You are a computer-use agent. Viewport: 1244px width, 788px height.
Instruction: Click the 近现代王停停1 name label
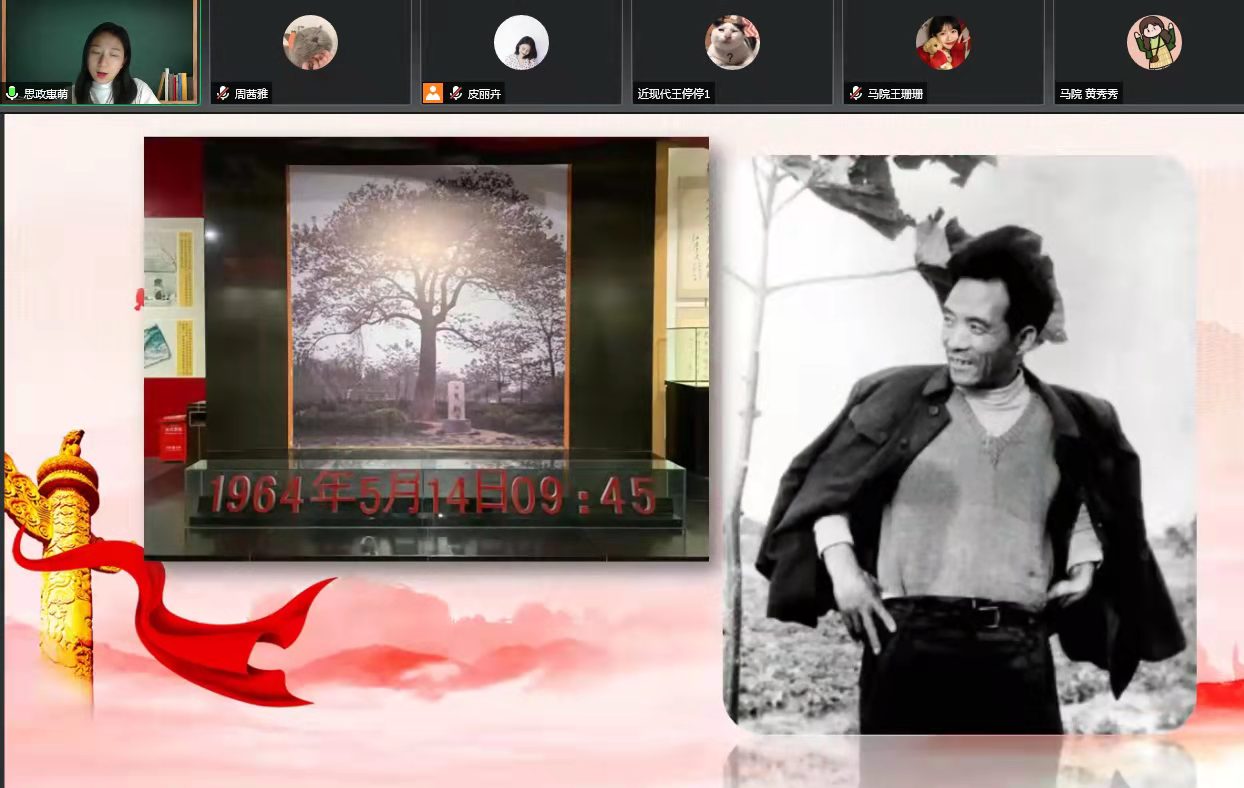[673, 94]
